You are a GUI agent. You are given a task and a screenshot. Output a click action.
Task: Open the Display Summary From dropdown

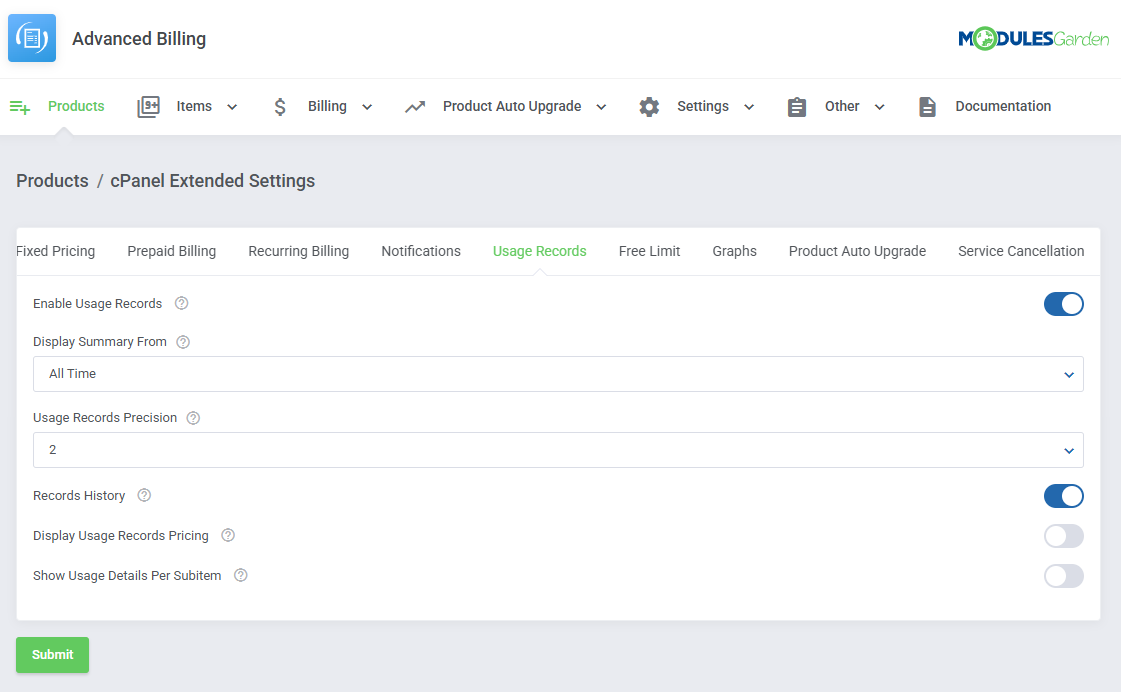558,374
